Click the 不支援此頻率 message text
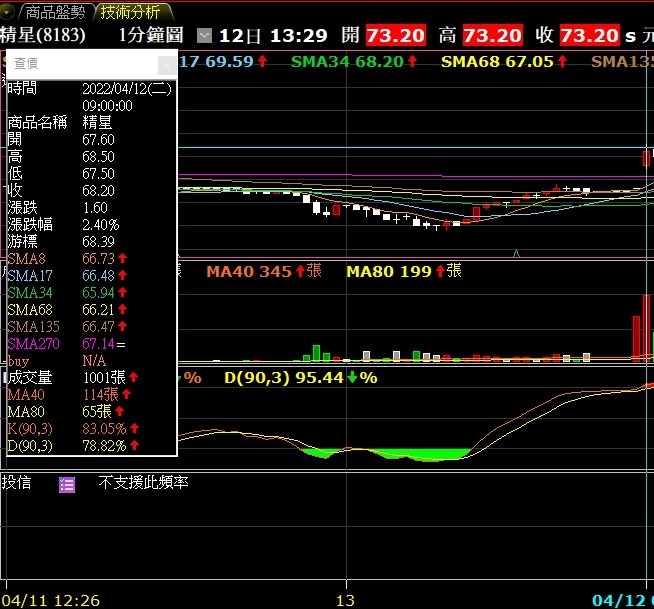The width and height of the screenshot is (654, 609). (x=143, y=483)
